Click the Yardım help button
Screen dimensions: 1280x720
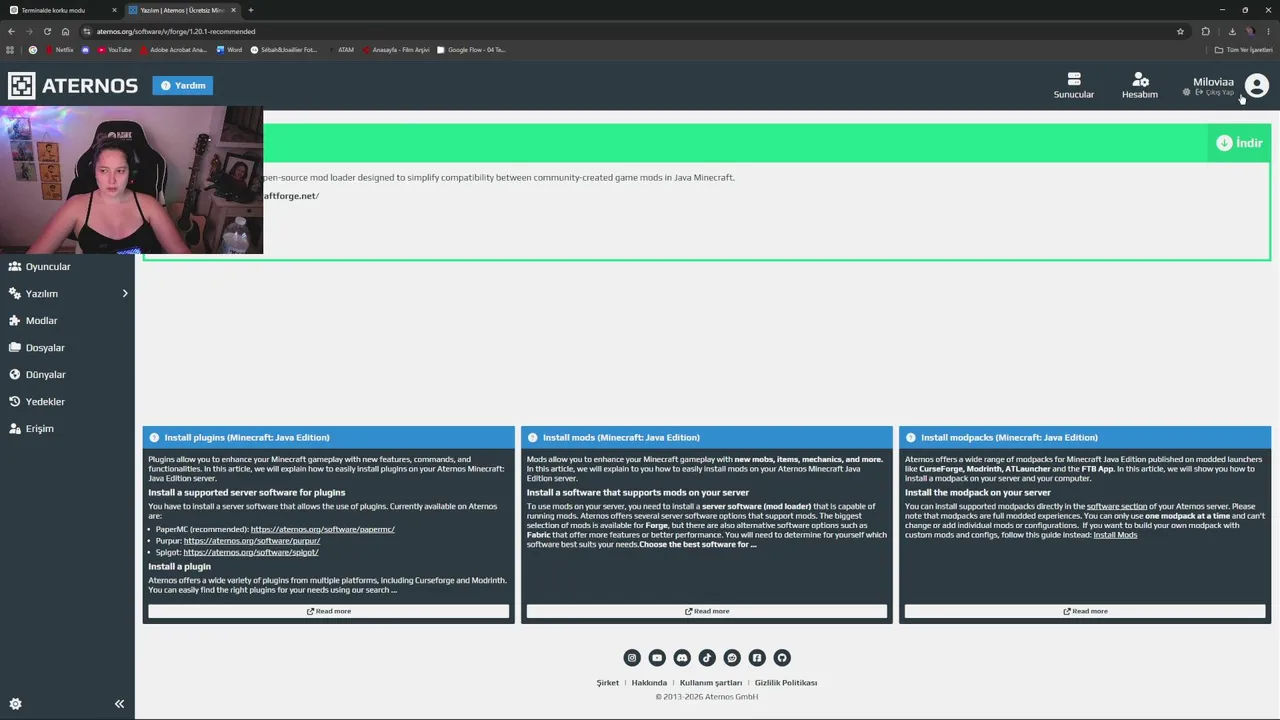(x=183, y=86)
